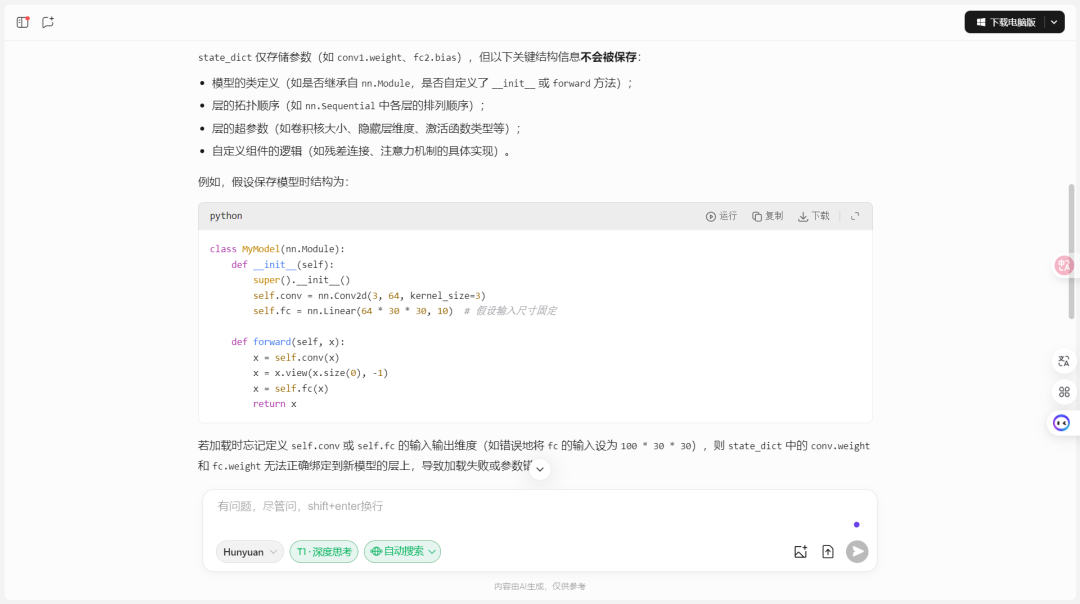This screenshot has width=1080, height=604.
Task: Attach an image to your message
Action: (800, 551)
